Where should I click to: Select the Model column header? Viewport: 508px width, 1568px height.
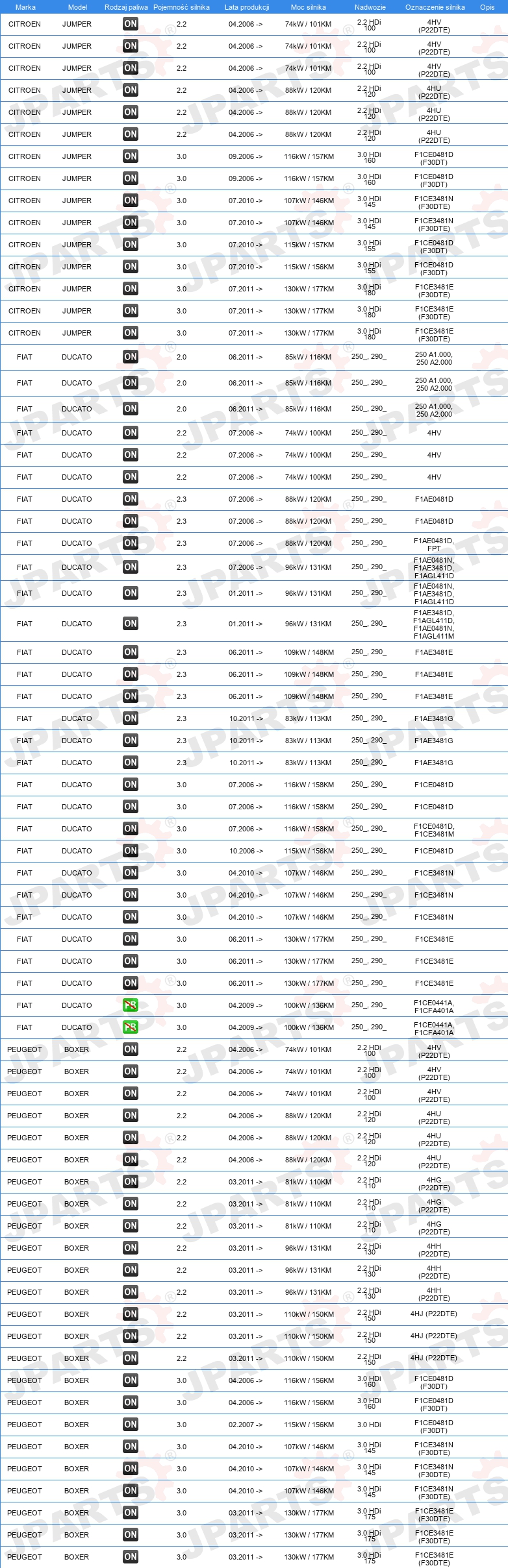[77, 7]
